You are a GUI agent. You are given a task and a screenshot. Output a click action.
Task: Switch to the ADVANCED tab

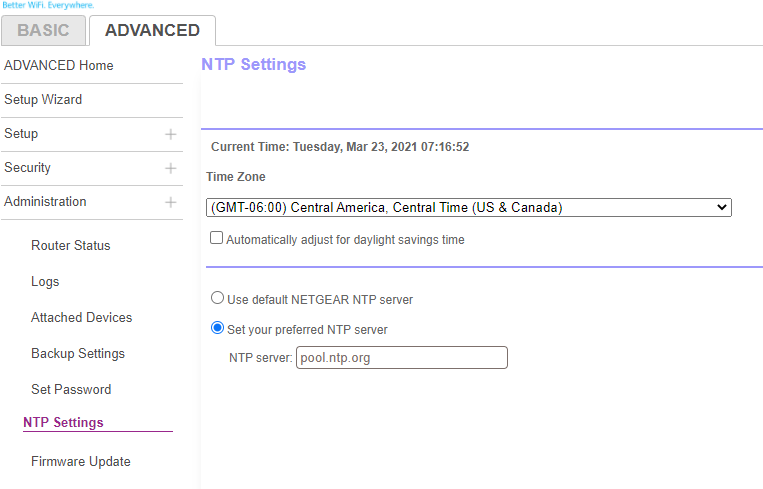click(152, 30)
